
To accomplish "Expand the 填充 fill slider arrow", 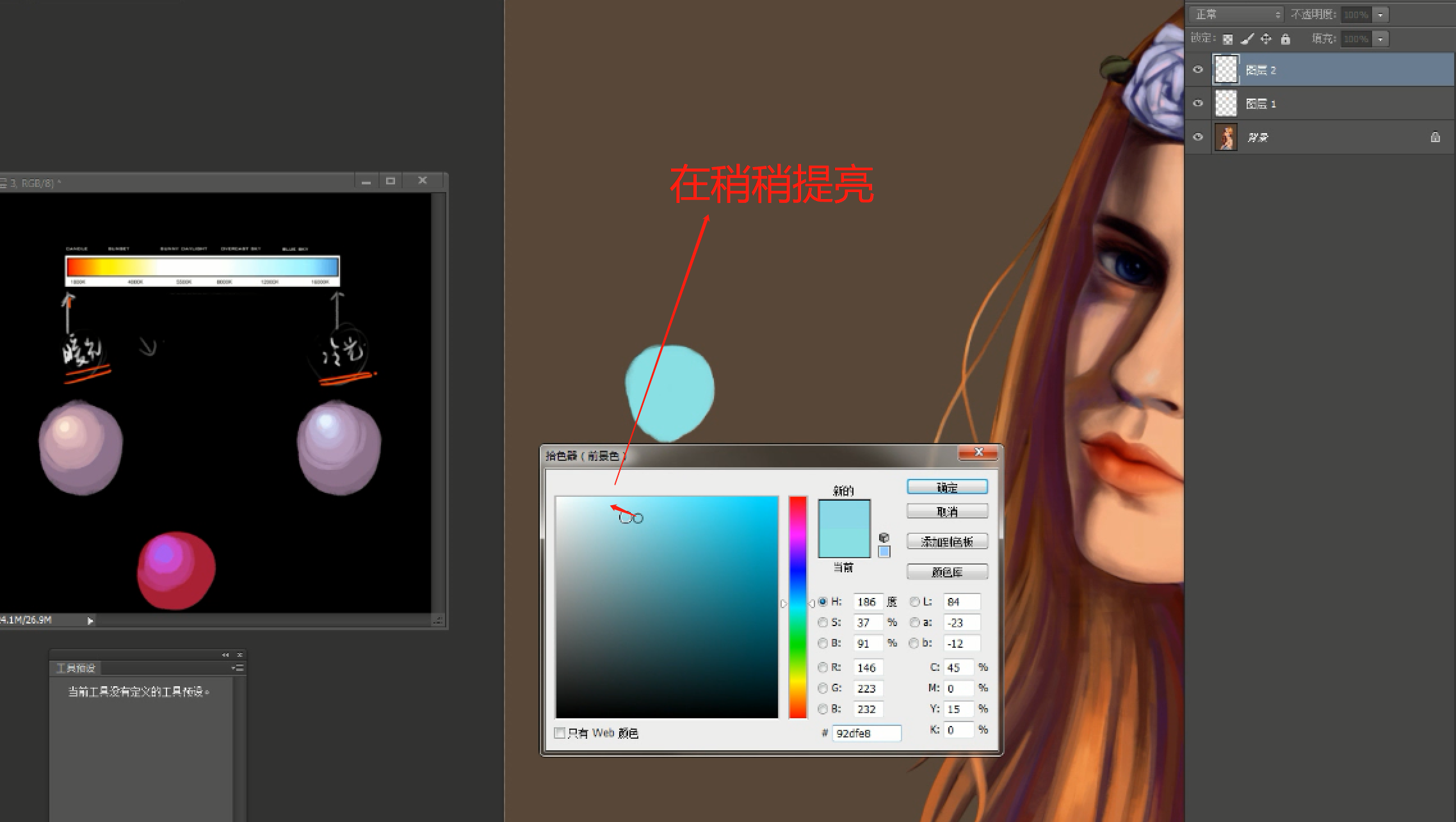I will pyautogui.click(x=1380, y=39).
